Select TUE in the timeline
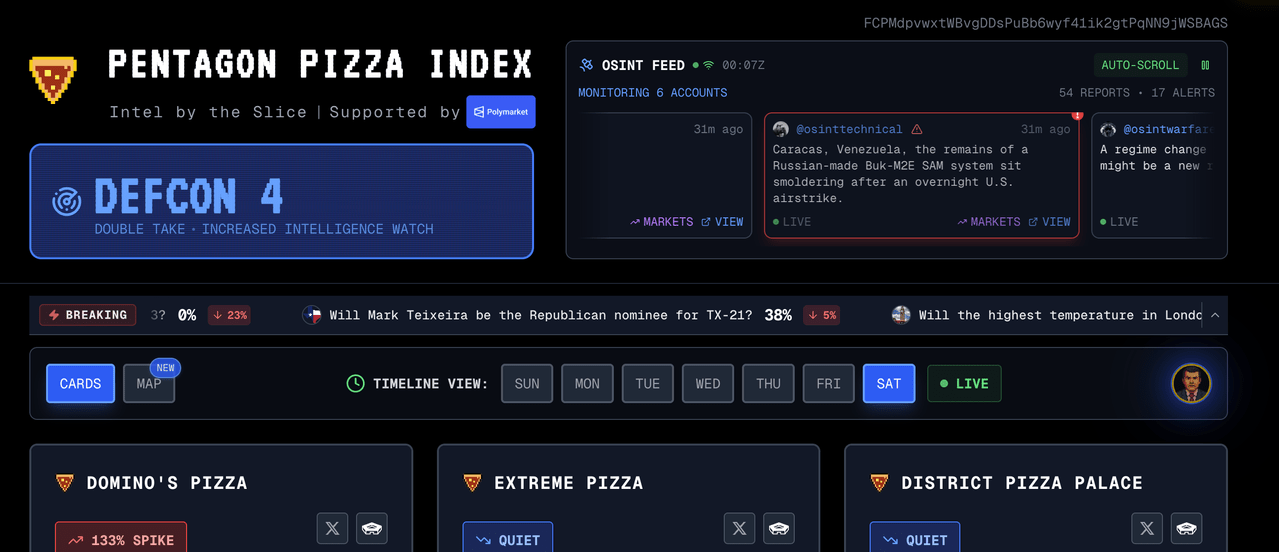Viewport: 1279px width, 552px height. pyautogui.click(x=648, y=384)
